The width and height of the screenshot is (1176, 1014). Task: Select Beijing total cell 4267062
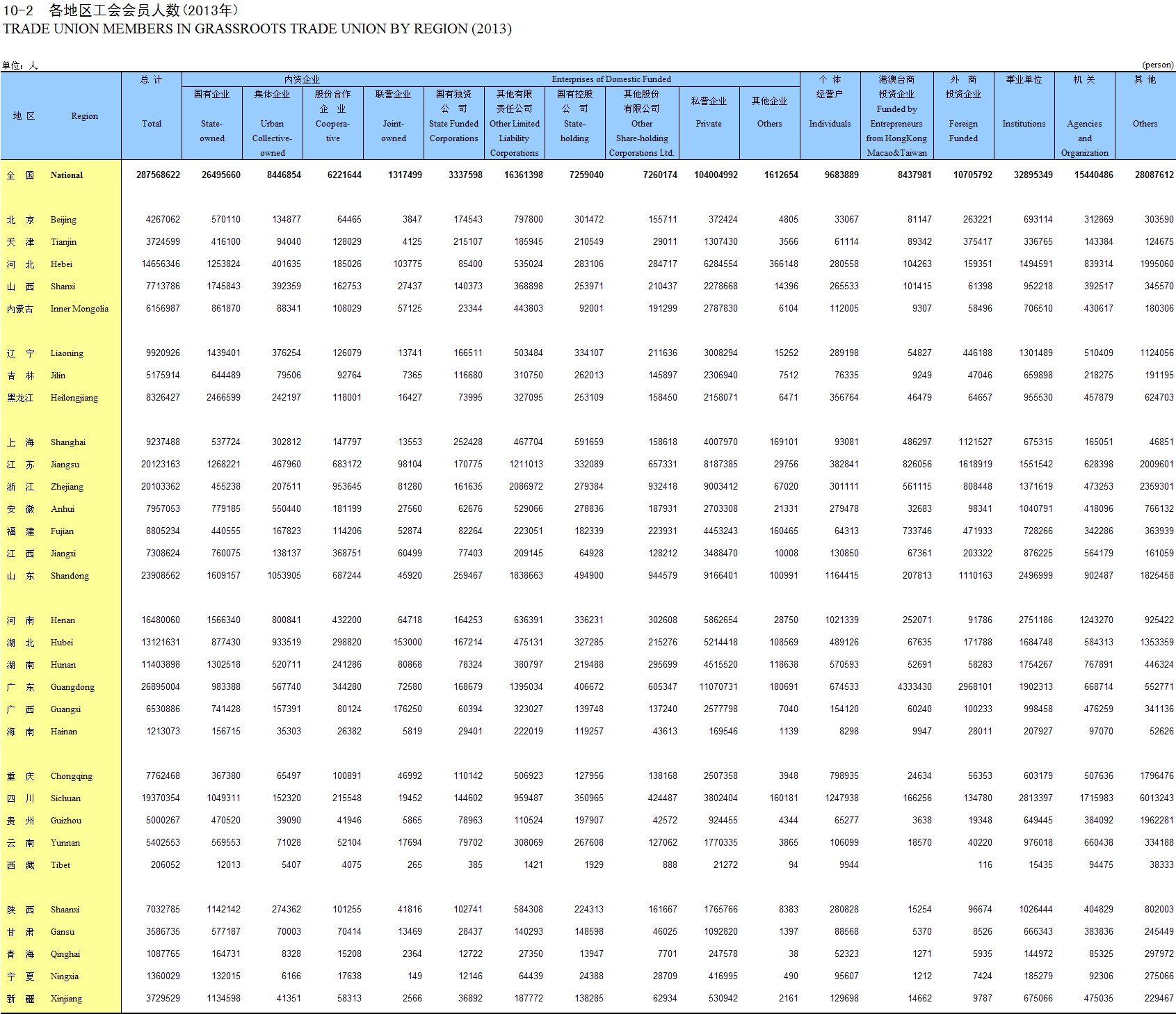163,220
